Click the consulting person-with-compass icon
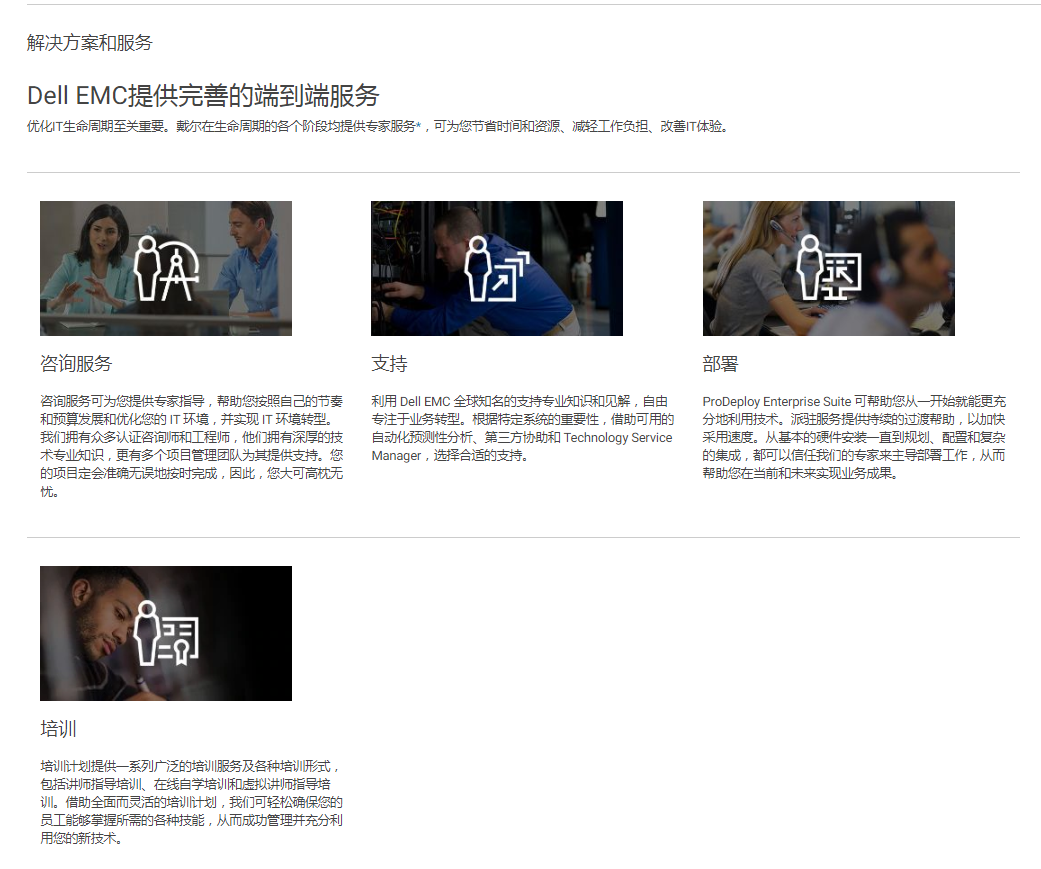 (x=166, y=268)
